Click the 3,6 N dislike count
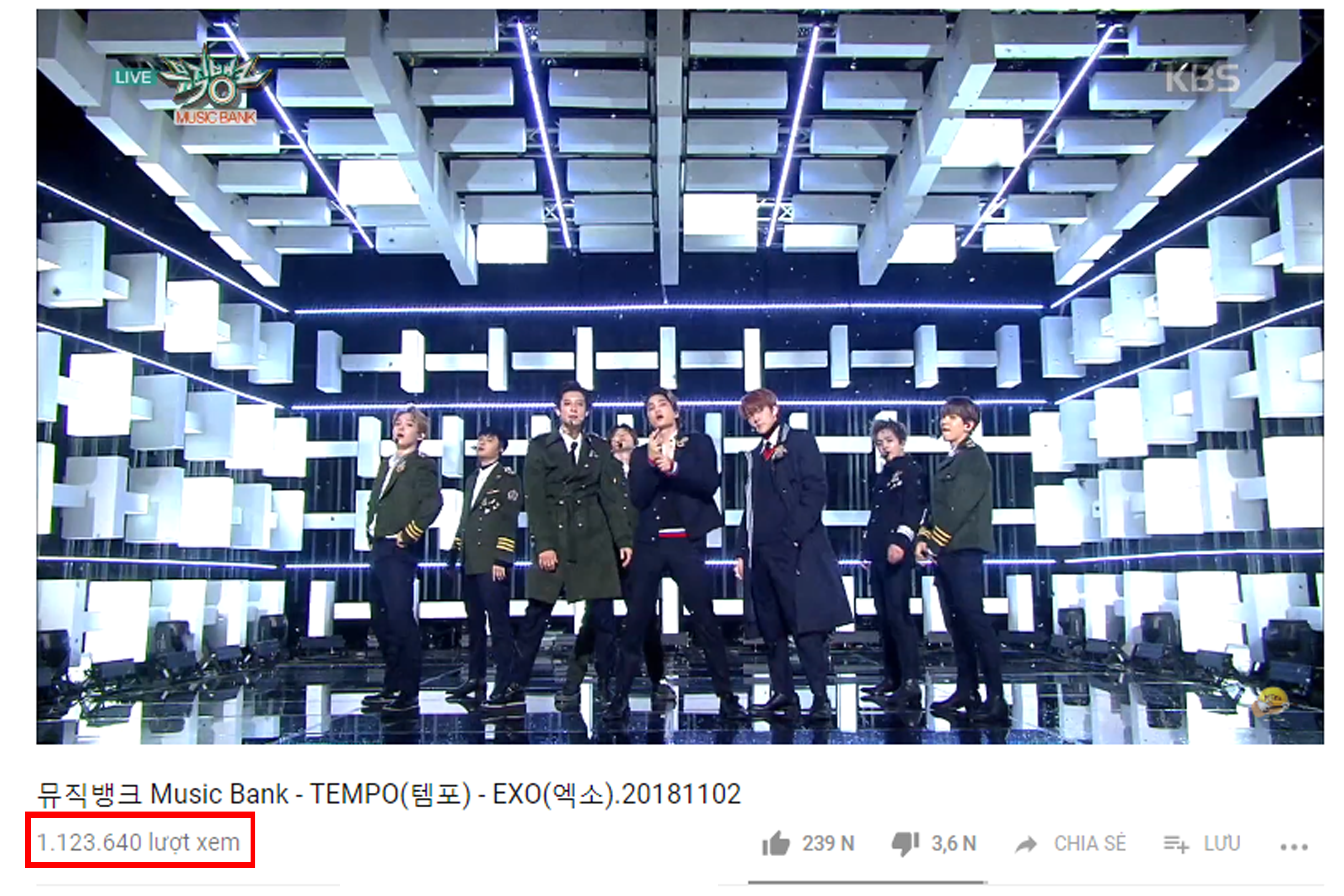The height and width of the screenshot is (896, 1344). tap(954, 844)
